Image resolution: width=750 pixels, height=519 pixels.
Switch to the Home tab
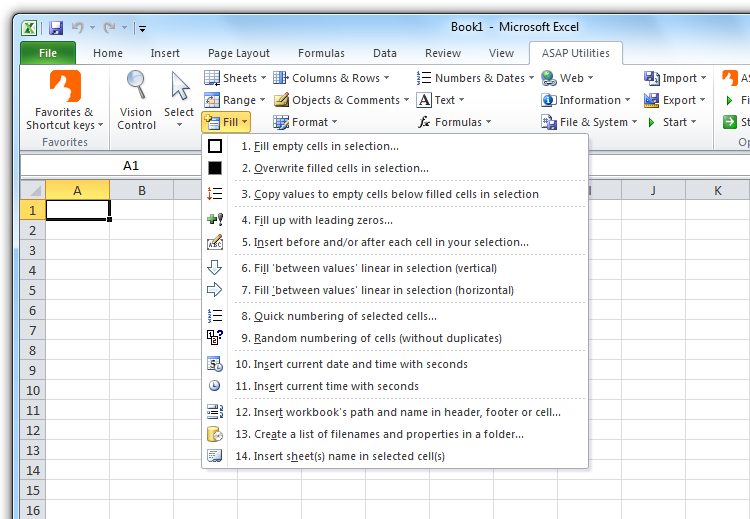point(108,53)
